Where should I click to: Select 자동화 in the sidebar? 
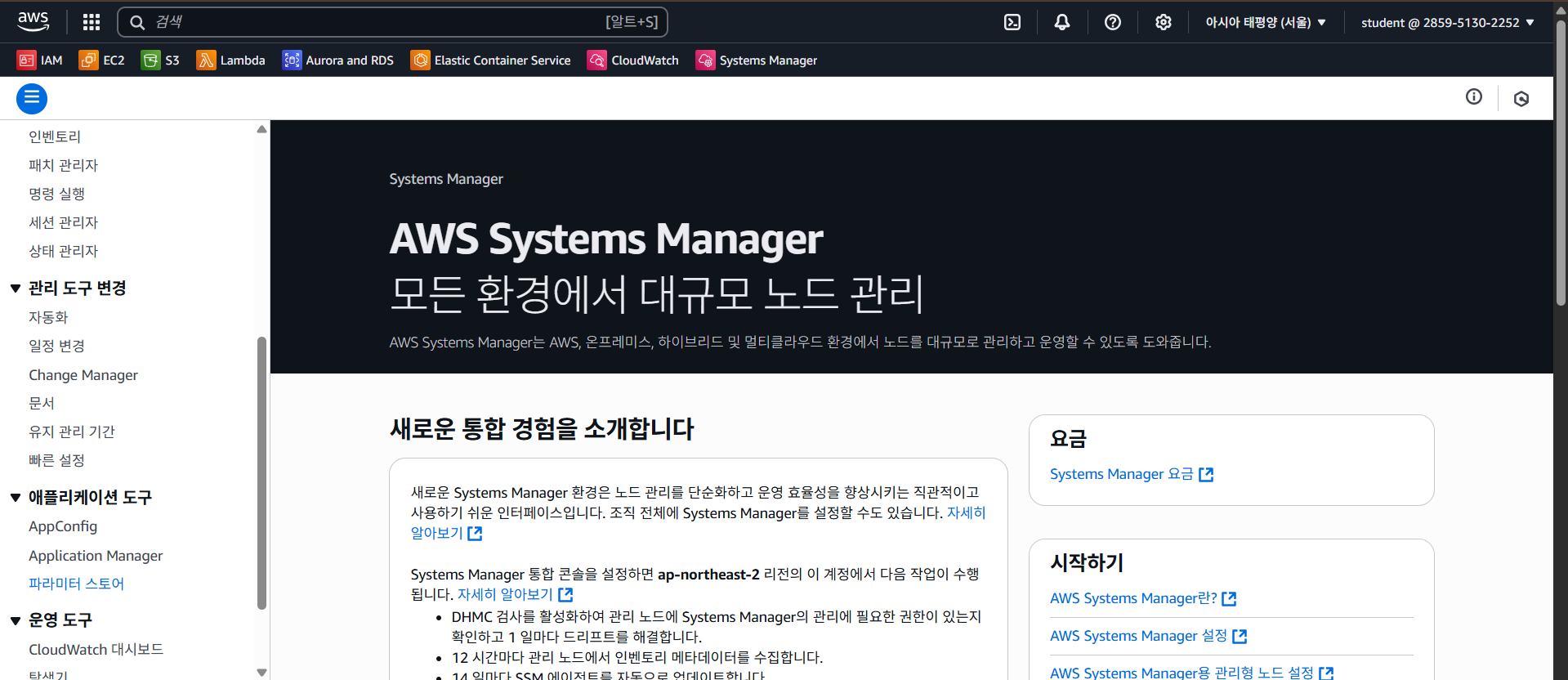coord(48,317)
